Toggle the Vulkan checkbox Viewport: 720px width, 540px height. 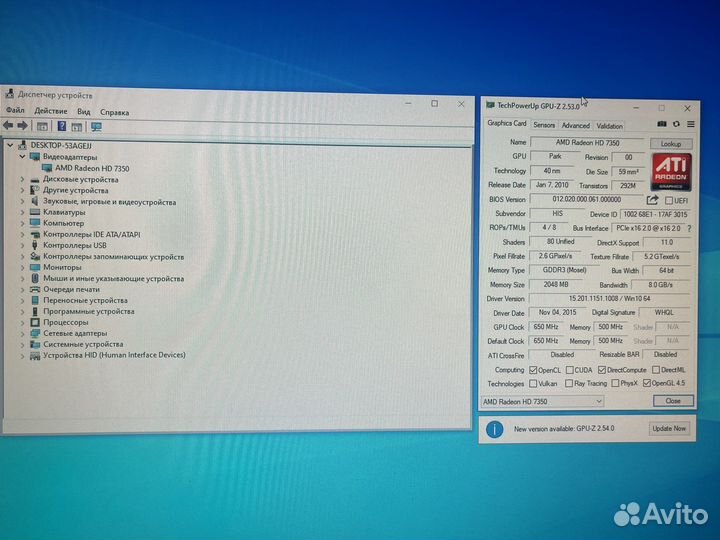534,383
